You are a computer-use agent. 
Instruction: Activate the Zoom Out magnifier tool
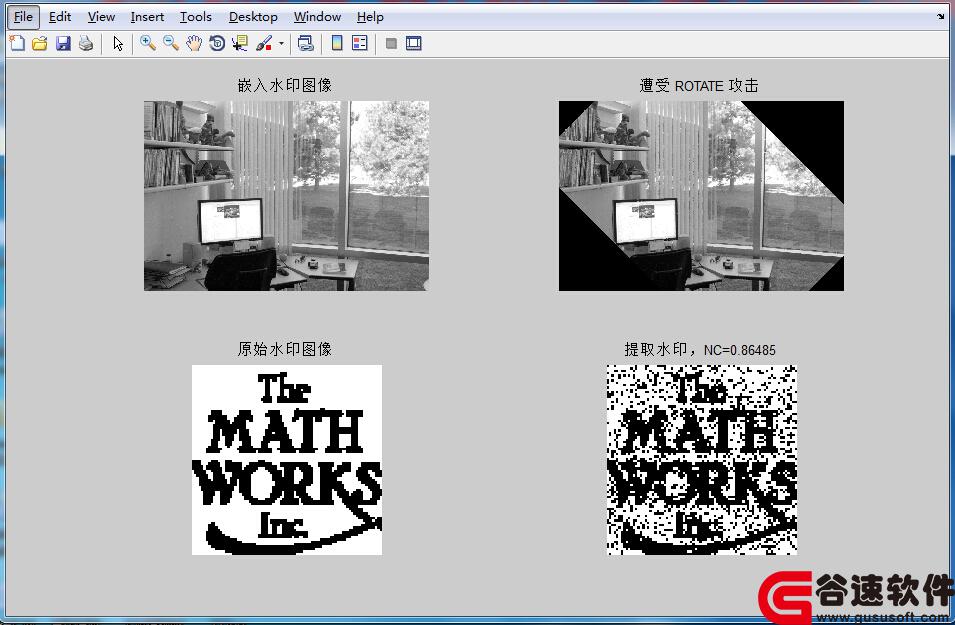(171, 43)
